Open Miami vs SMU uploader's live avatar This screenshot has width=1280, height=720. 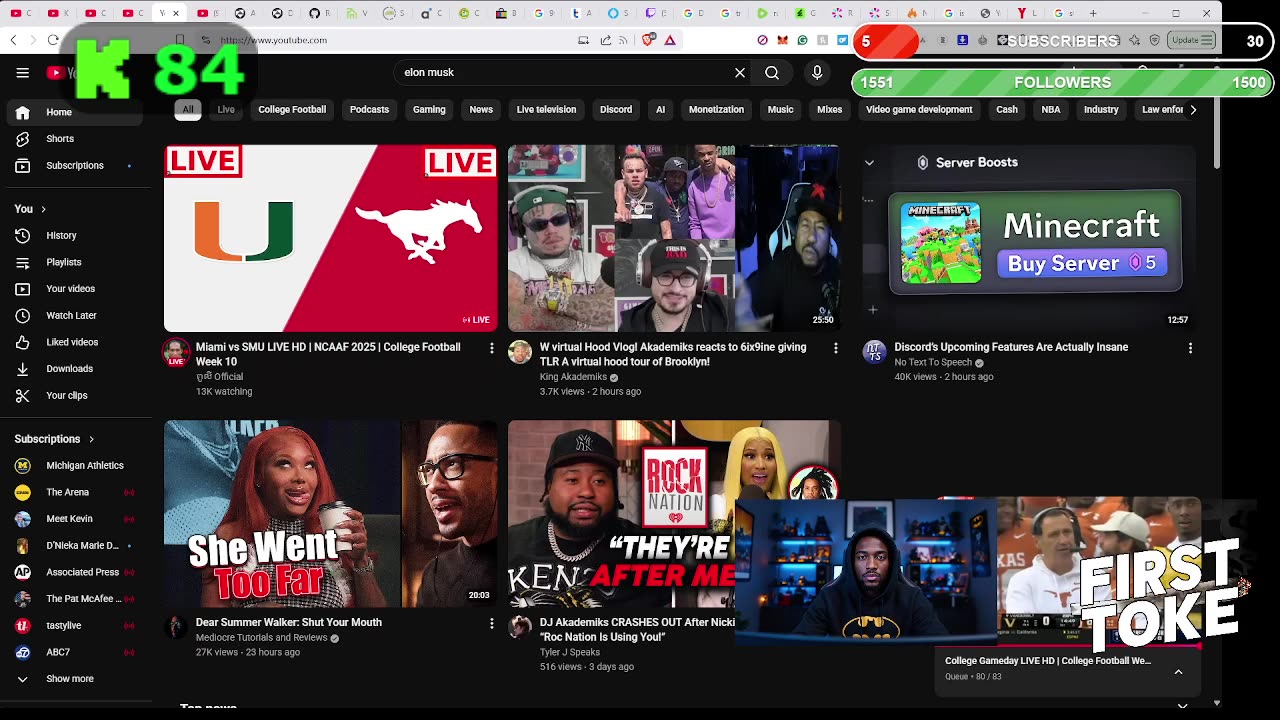(x=176, y=352)
